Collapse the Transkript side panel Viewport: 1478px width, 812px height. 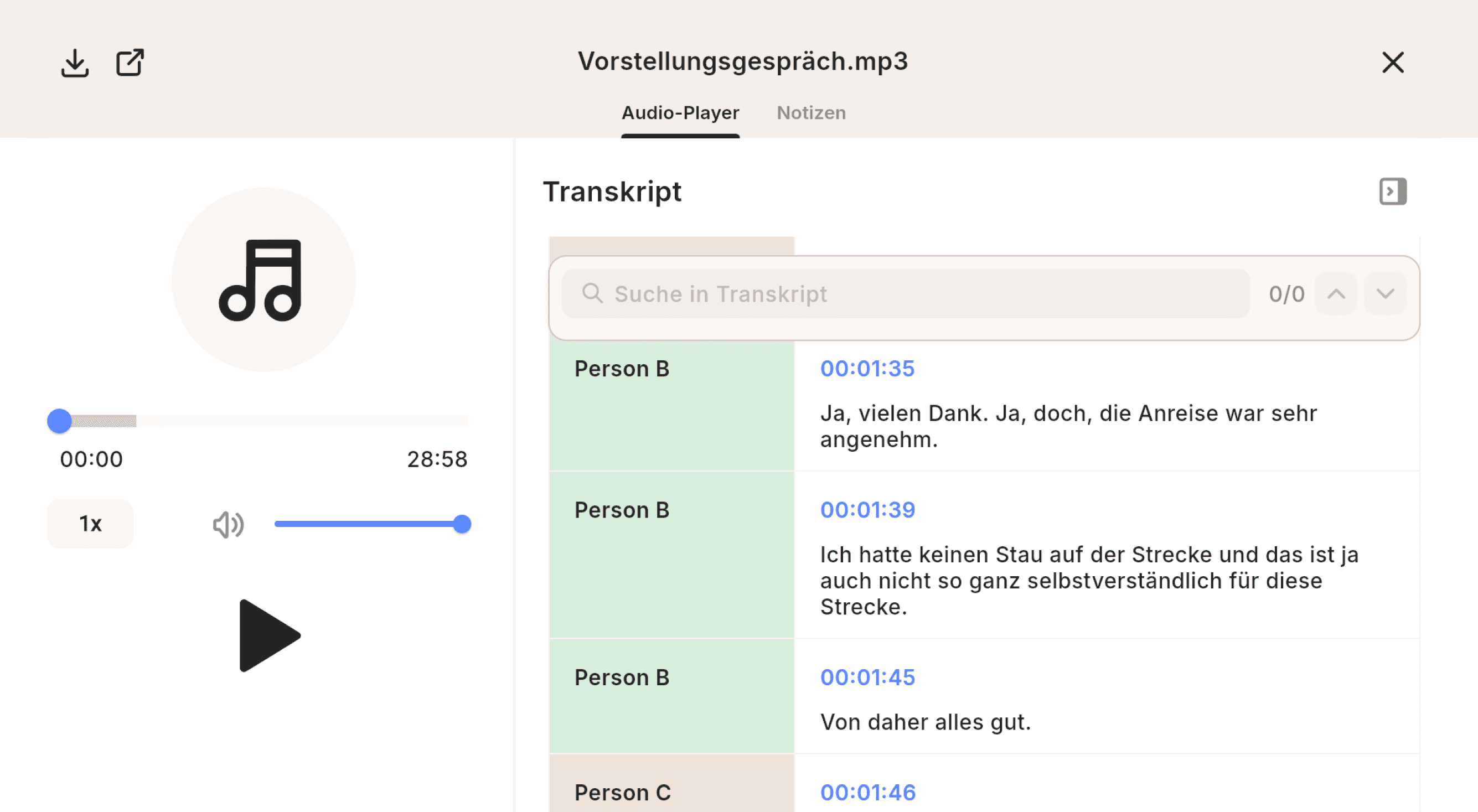[x=1393, y=191]
